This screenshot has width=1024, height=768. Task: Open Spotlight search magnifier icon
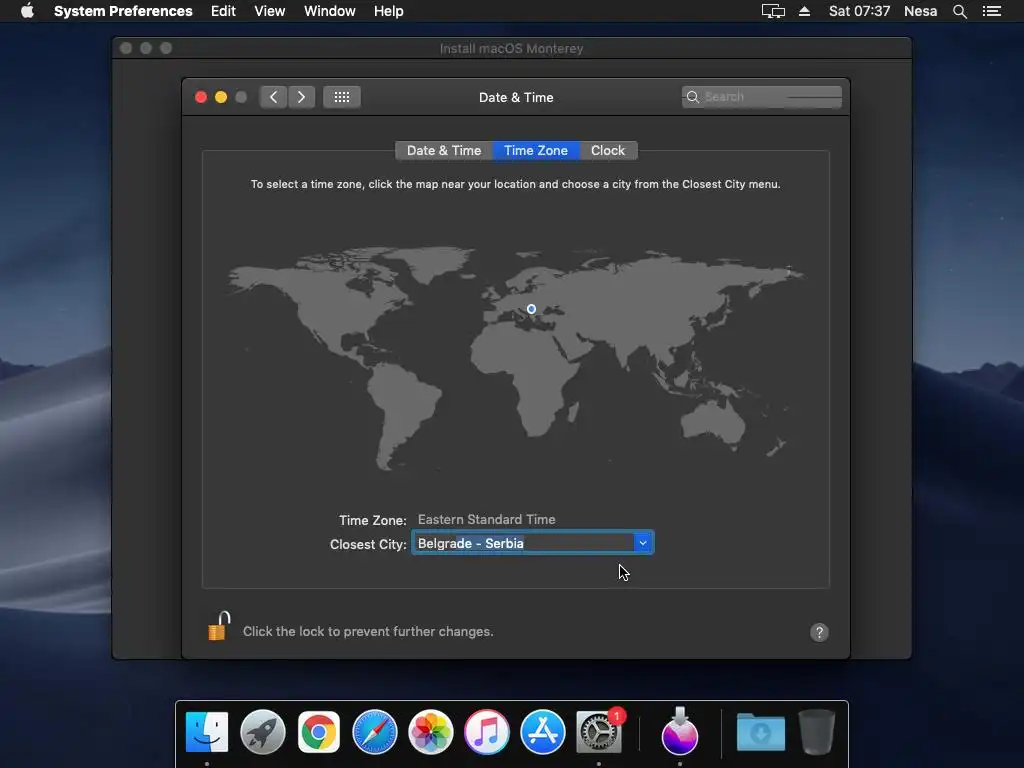[x=959, y=11]
